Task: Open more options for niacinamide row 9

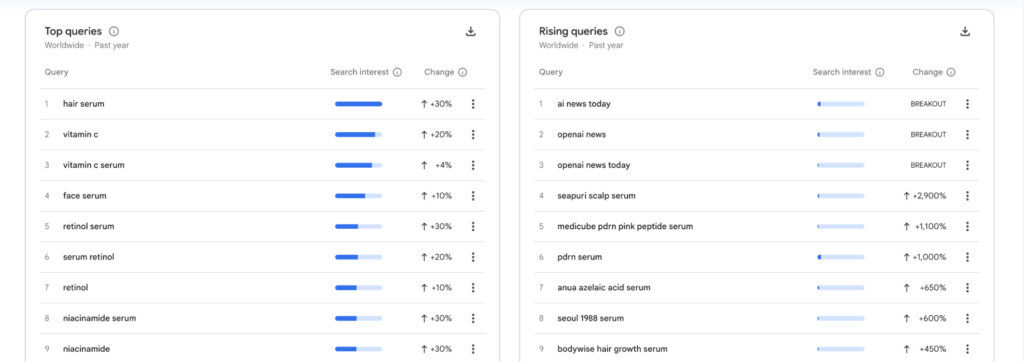Action: pos(473,349)
